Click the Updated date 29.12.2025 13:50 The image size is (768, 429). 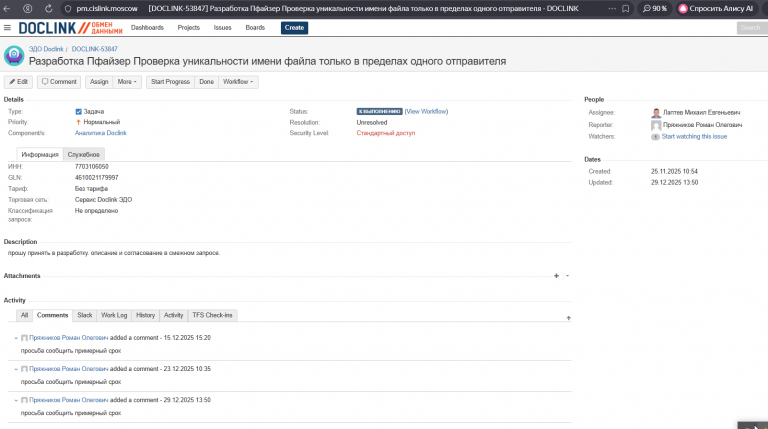click(674, 182)
